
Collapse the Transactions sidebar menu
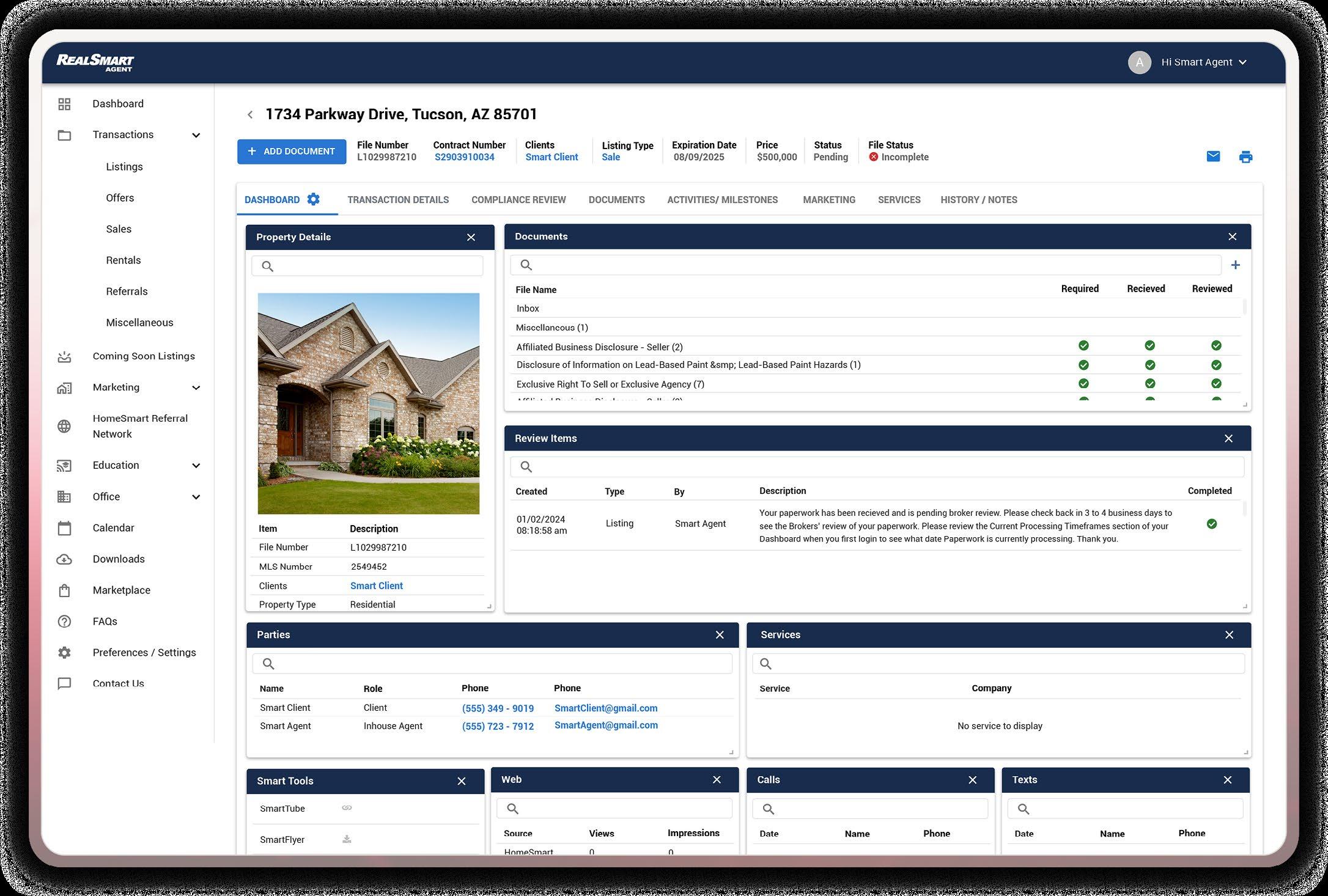tap(196, 135)
